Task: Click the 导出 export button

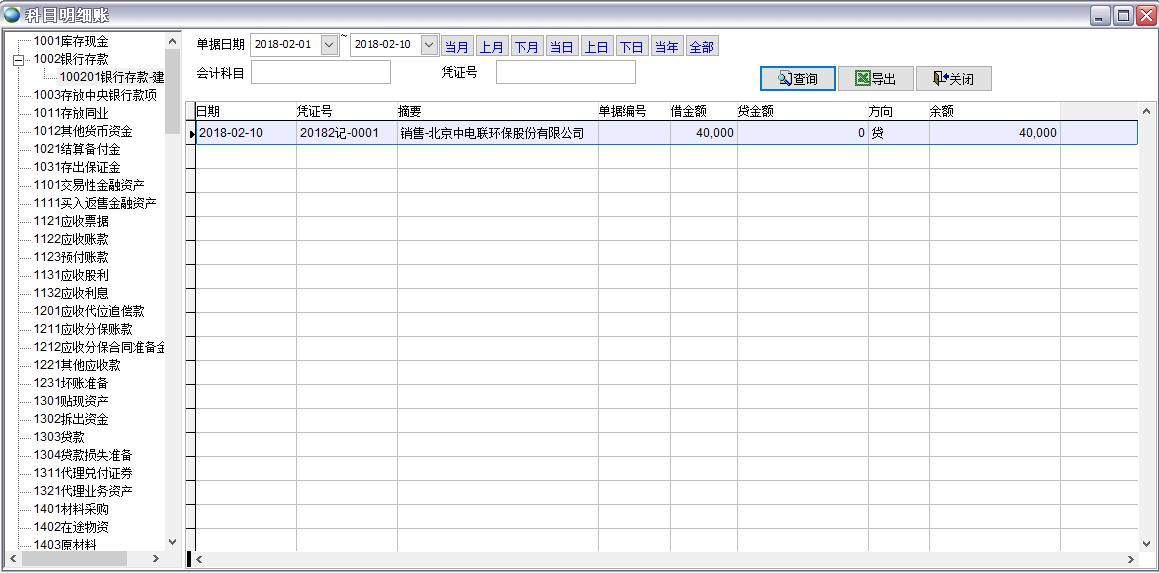Action: point(875,79)
